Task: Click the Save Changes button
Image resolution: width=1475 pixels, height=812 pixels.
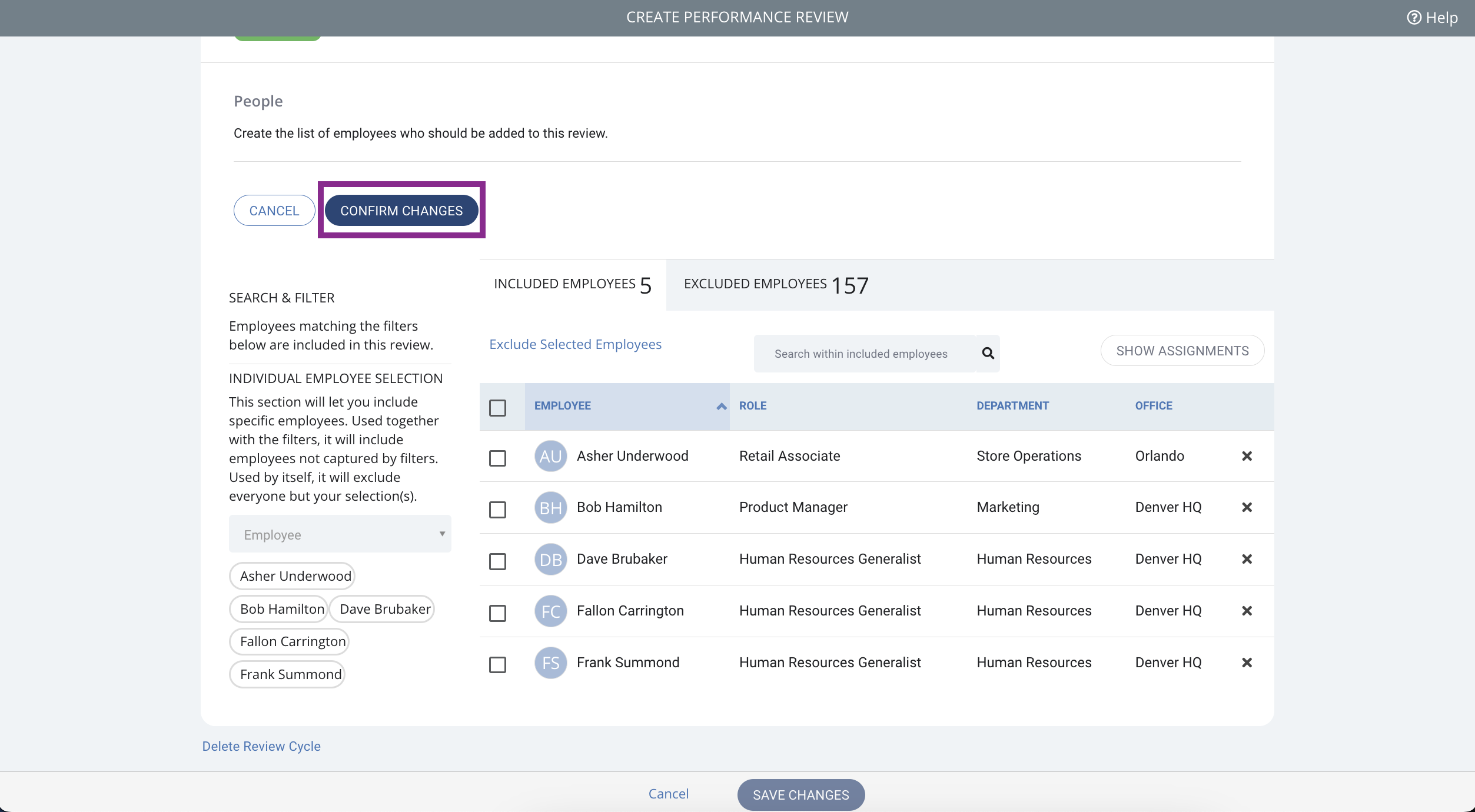Action: 800,795
